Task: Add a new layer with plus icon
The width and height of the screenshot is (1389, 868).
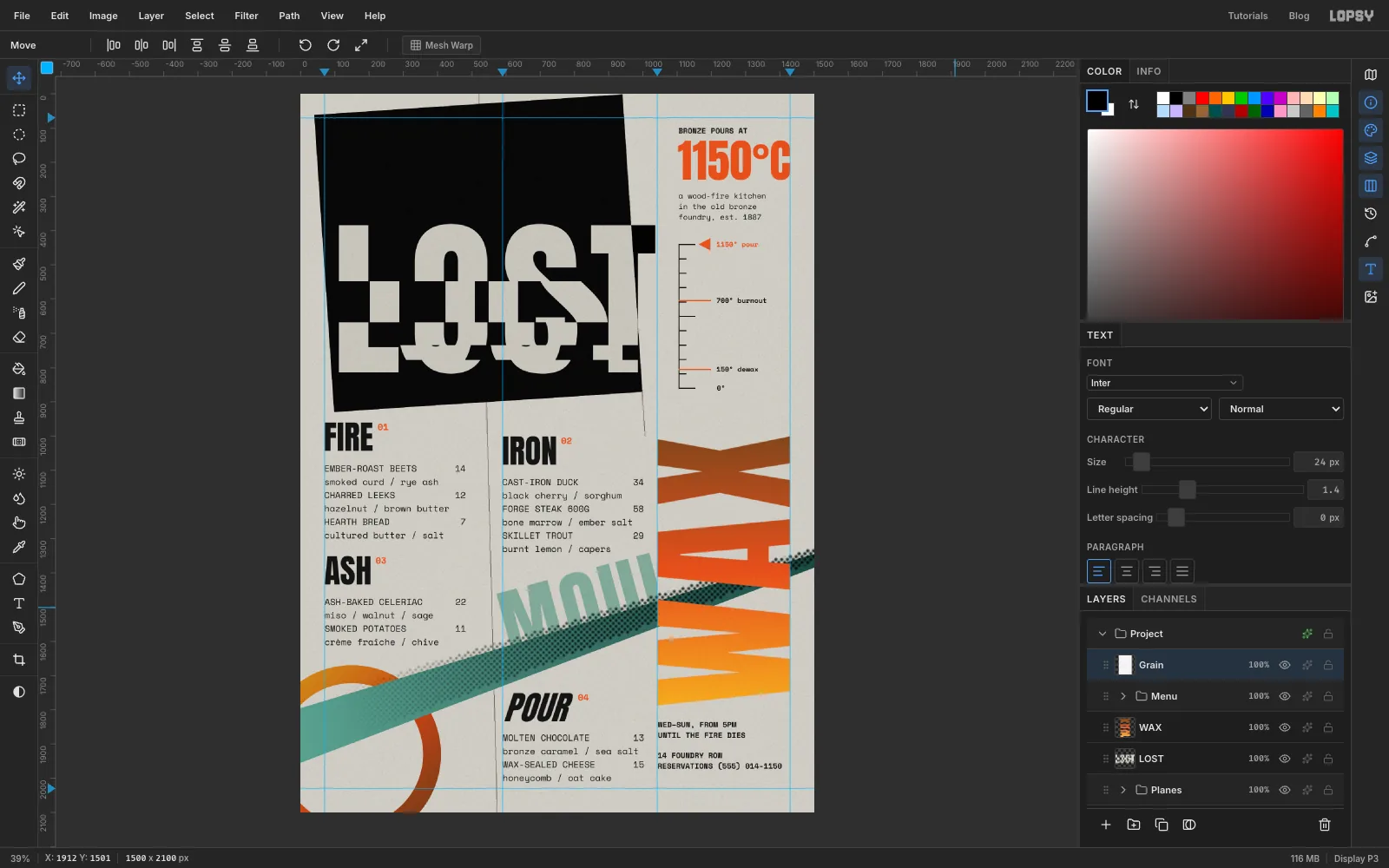Action: pos(1106,825)
